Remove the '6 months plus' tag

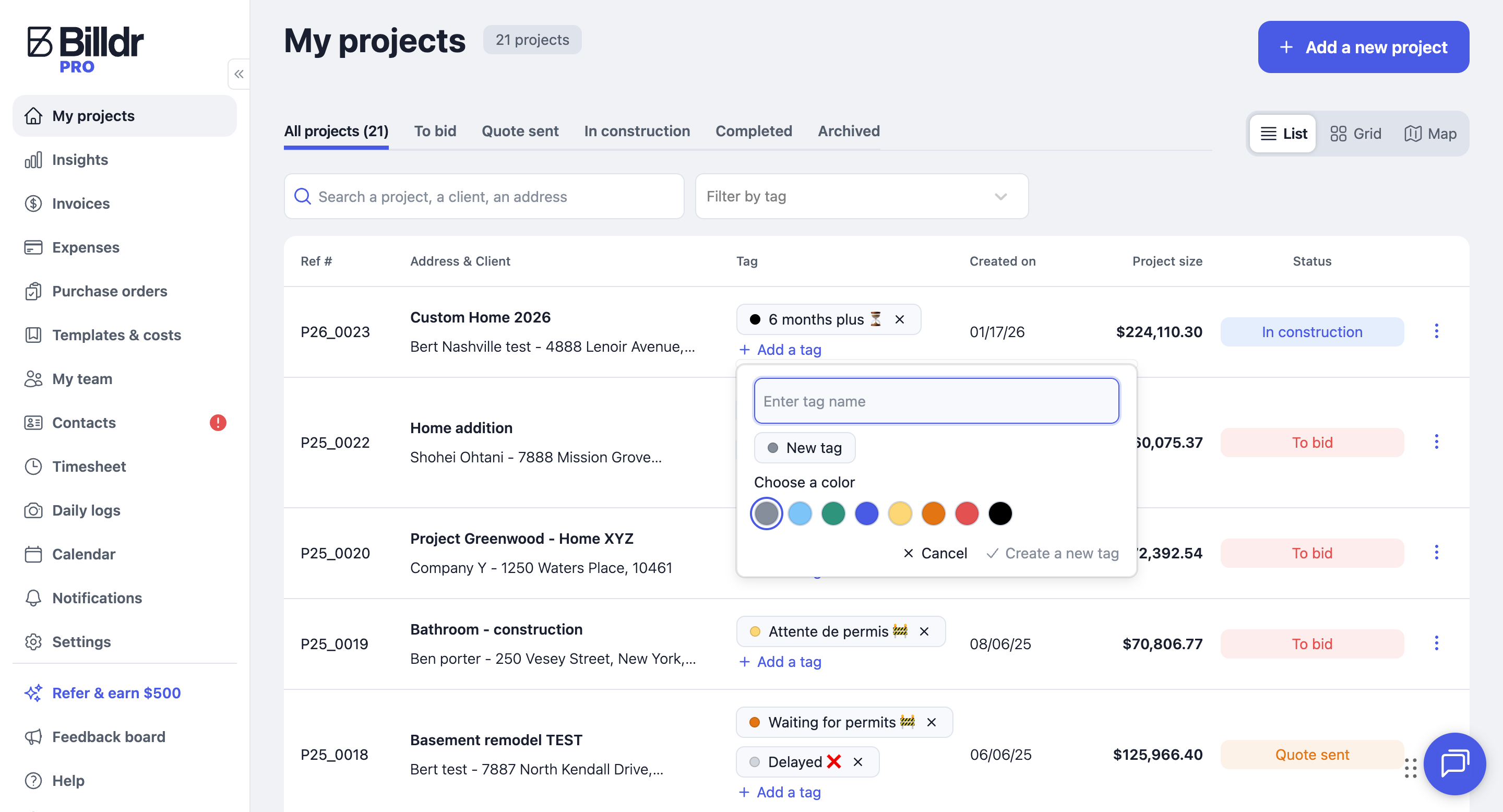coord(900,320)
